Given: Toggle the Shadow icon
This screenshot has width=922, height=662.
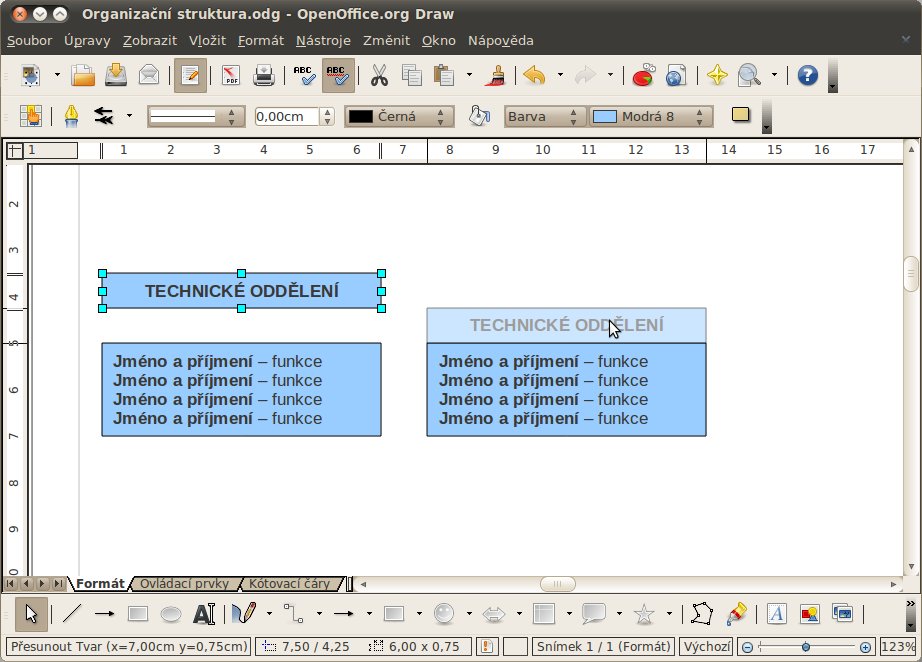Looking at the screenshot, I should (741, 115).
